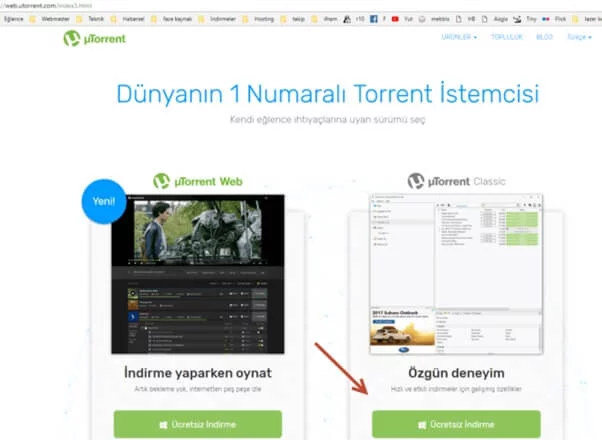Open the takip bookmark folder
This screenshot has width=602, height=440.
(293, 19)
